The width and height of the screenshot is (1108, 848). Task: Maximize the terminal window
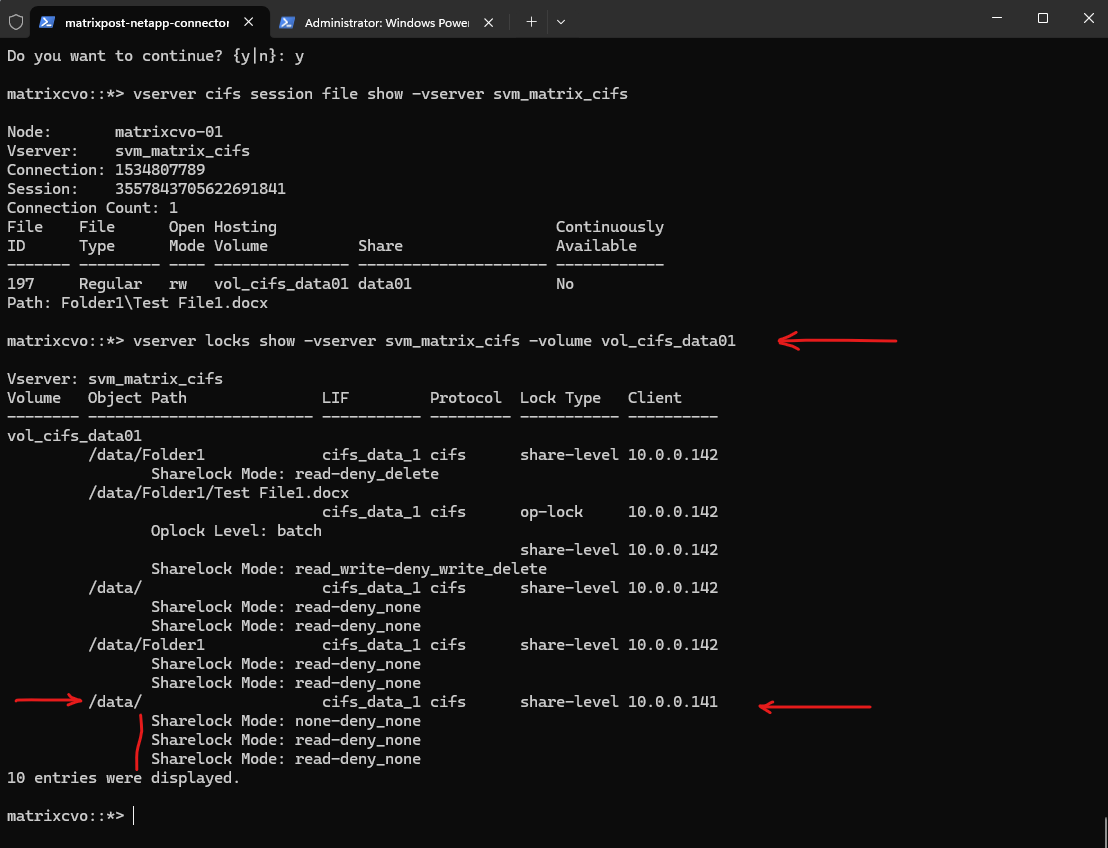pos(1042,18)
